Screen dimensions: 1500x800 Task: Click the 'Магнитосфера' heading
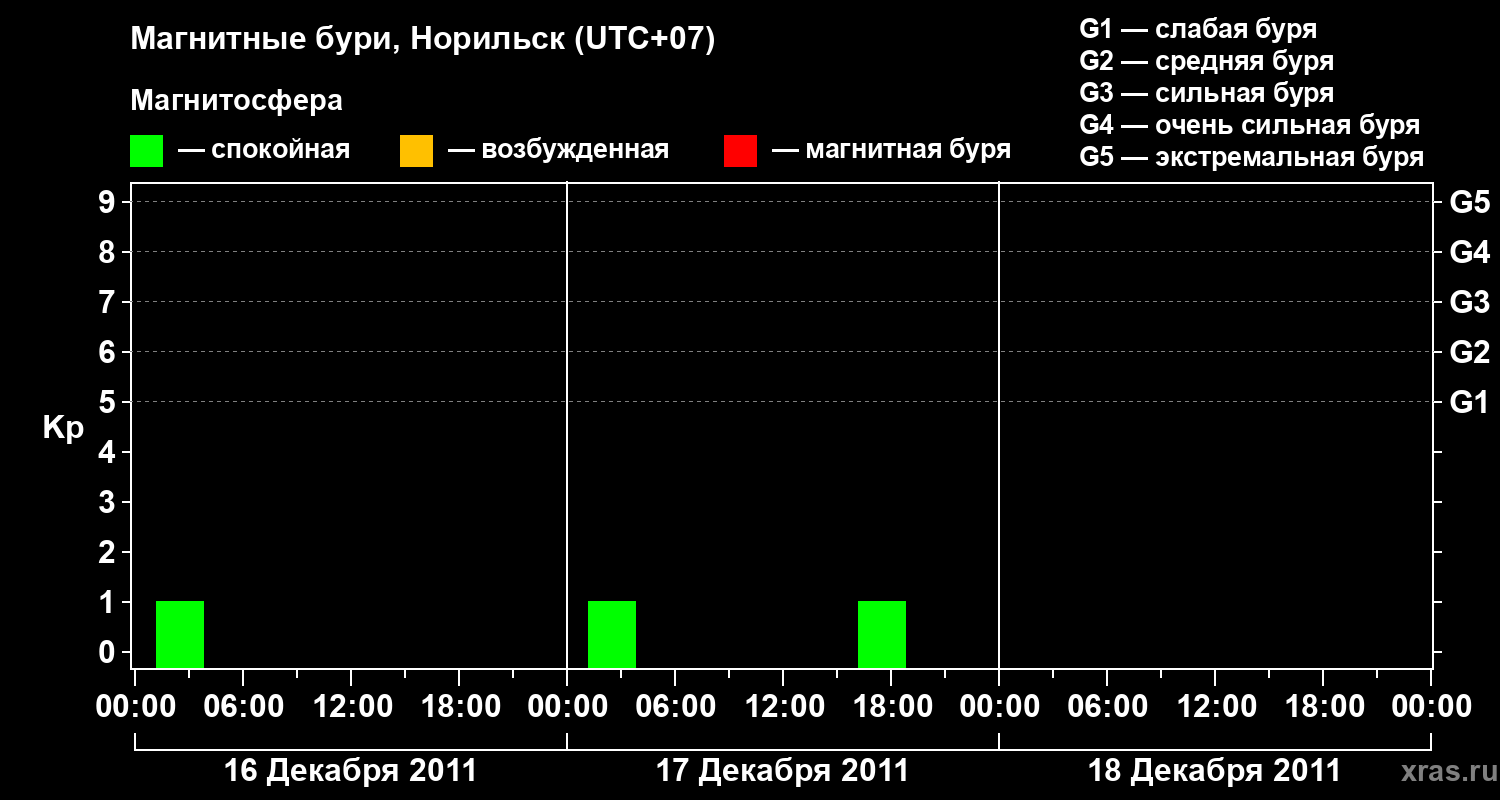pyautogui.click(x=236, y=101)
